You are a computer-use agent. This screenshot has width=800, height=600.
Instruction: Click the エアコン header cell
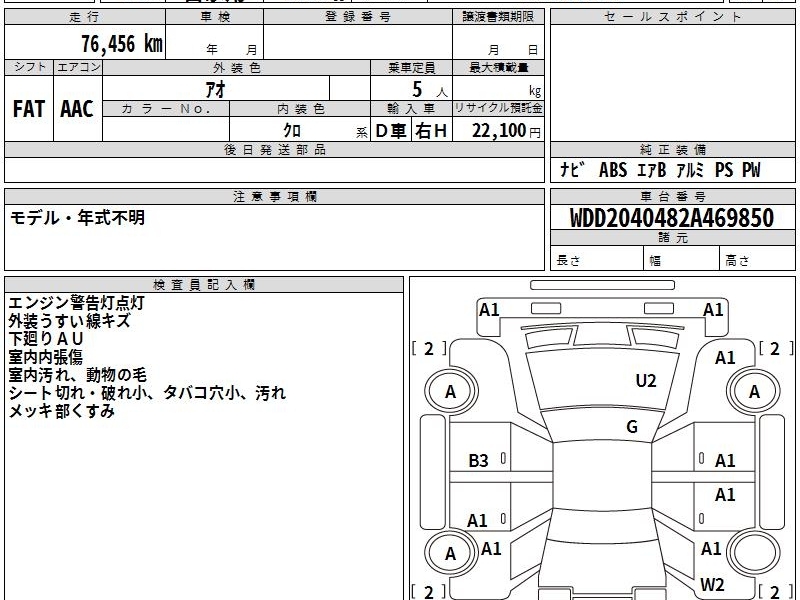coord(78,67)
